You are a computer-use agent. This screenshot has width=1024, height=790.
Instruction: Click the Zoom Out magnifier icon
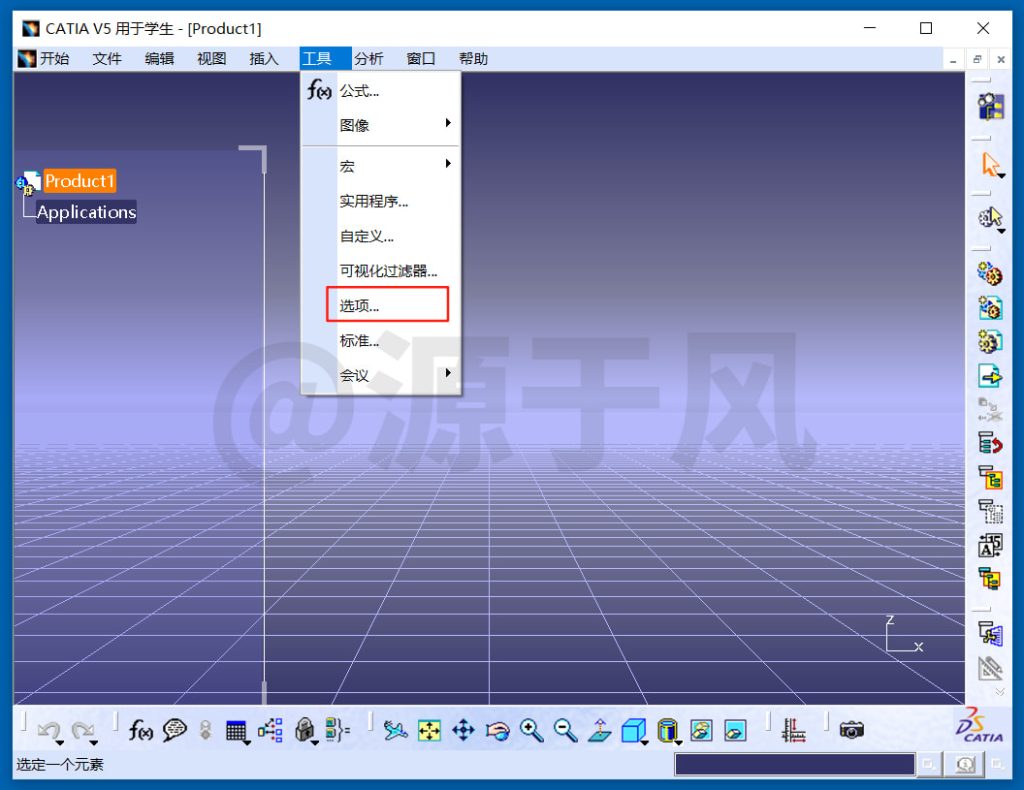[566, 730]
